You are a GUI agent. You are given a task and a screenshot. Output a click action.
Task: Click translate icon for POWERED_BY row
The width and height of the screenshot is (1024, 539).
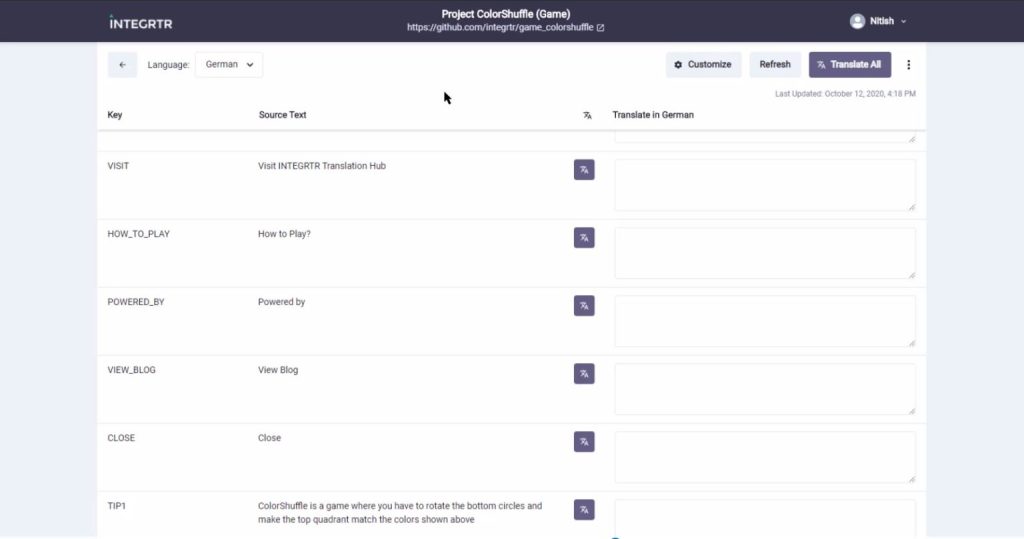point(584,306)
